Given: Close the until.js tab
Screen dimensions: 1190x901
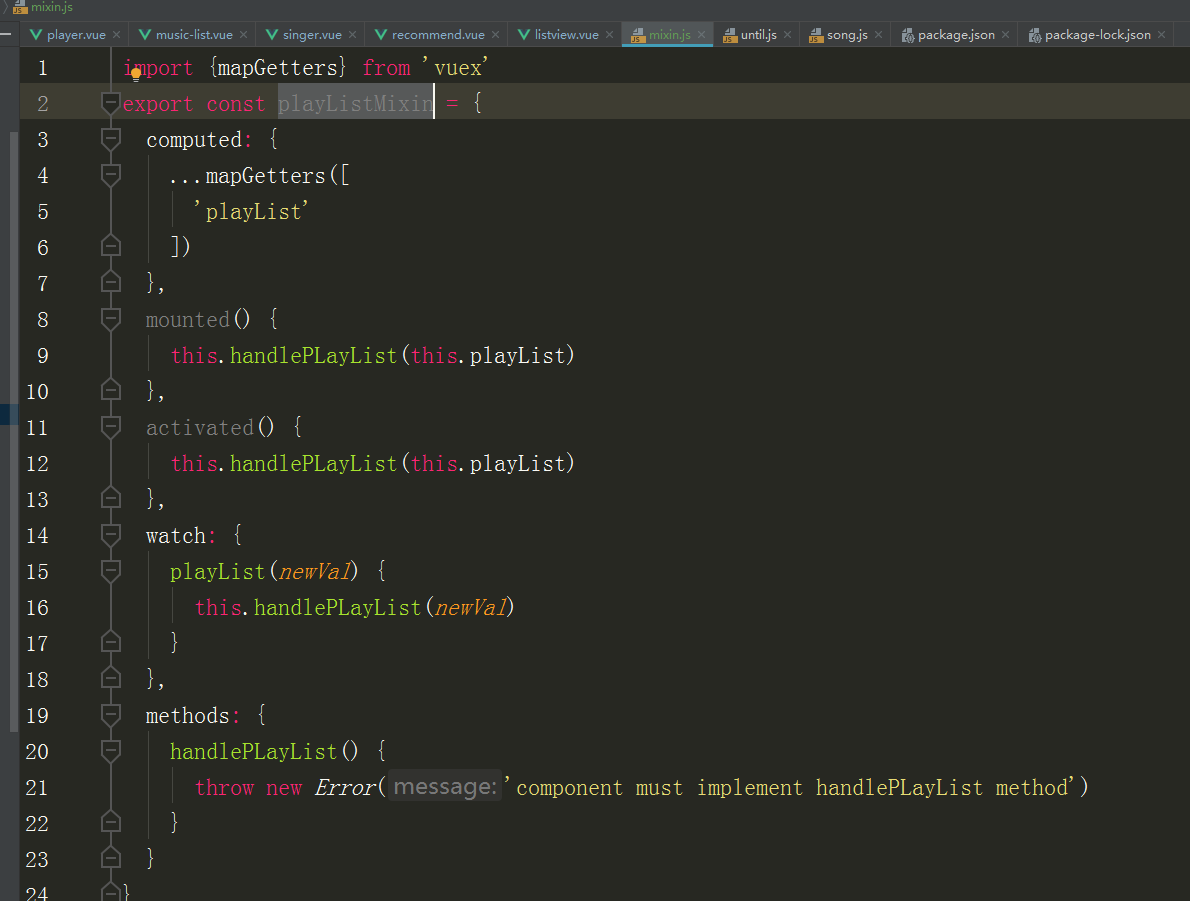Looking at the screenshot, I should [788, 35].
